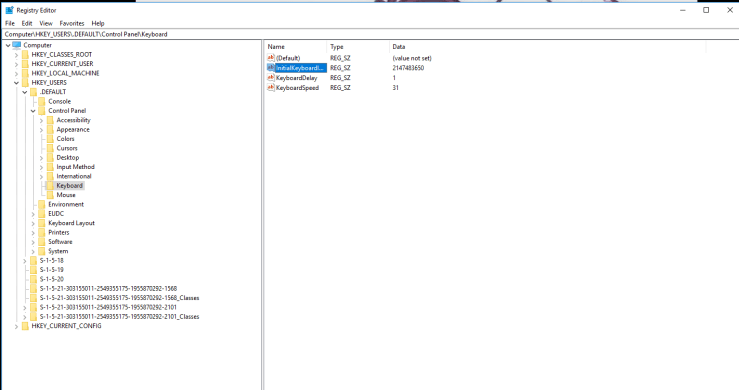Click the Environment folder icon

coord(42,204)
